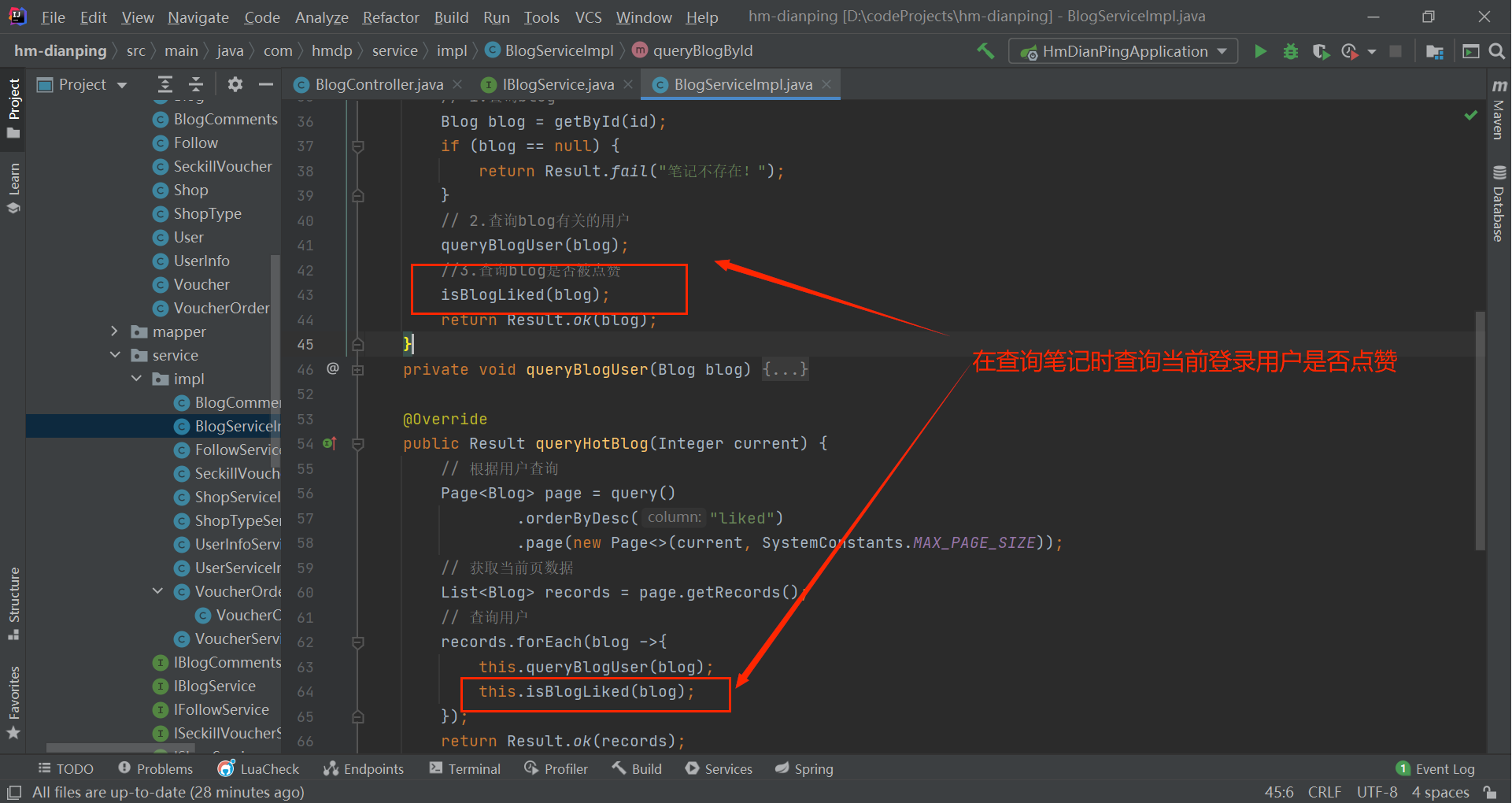The height and width of the screenshot is (803, 1512).
Task: Click the queryBlogById breadcrumb
Action: point(693,51)
